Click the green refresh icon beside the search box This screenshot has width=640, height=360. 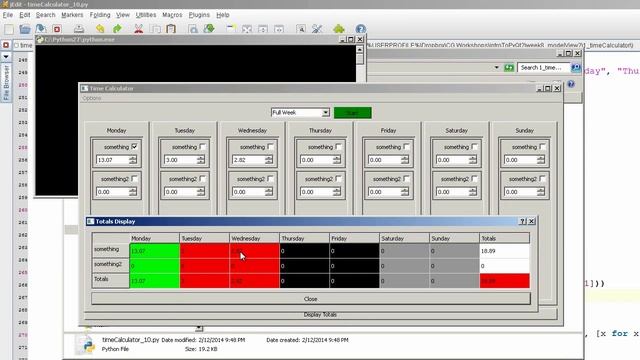click(509, 67)
